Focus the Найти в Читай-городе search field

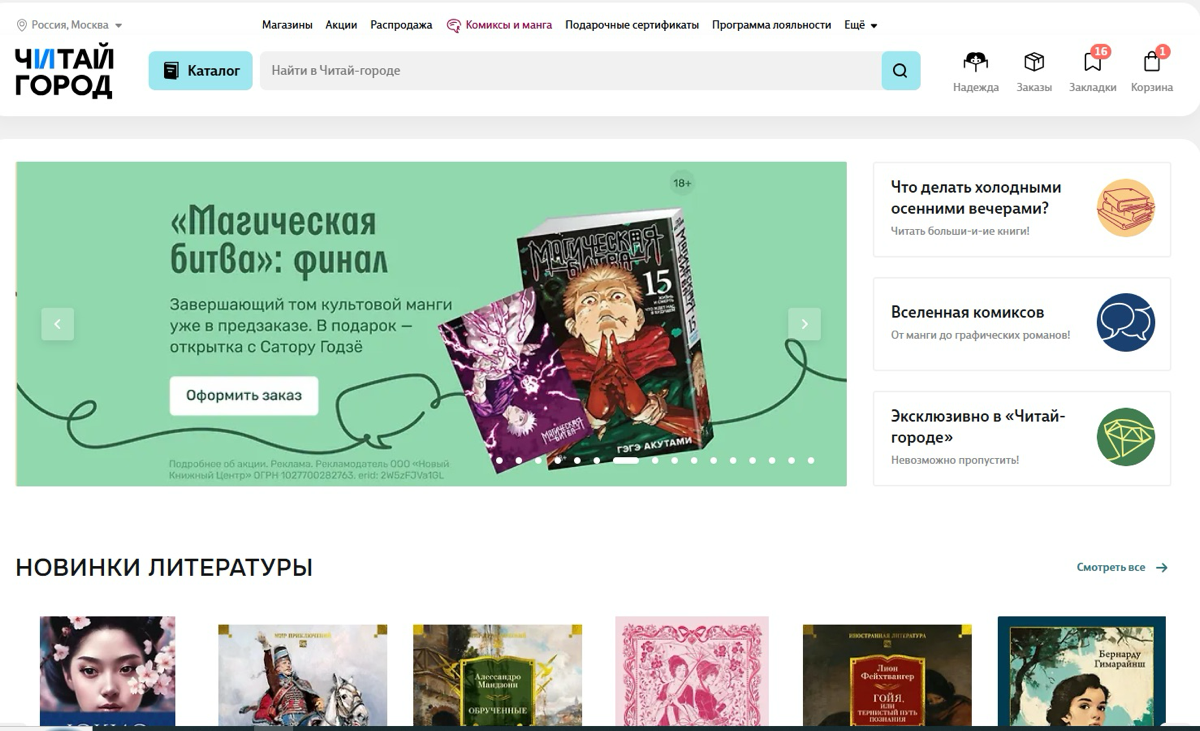coord(570,71)
